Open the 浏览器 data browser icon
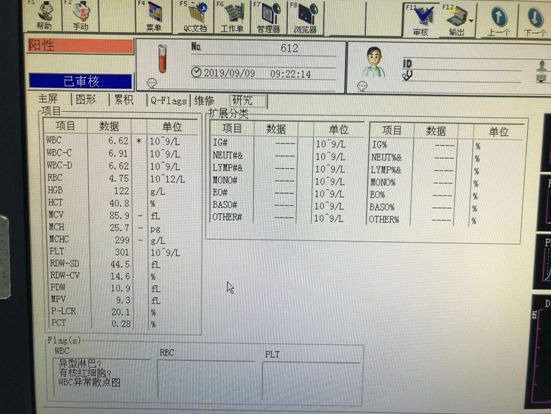Viewport: 551px width, 414px height. [305, 18]
